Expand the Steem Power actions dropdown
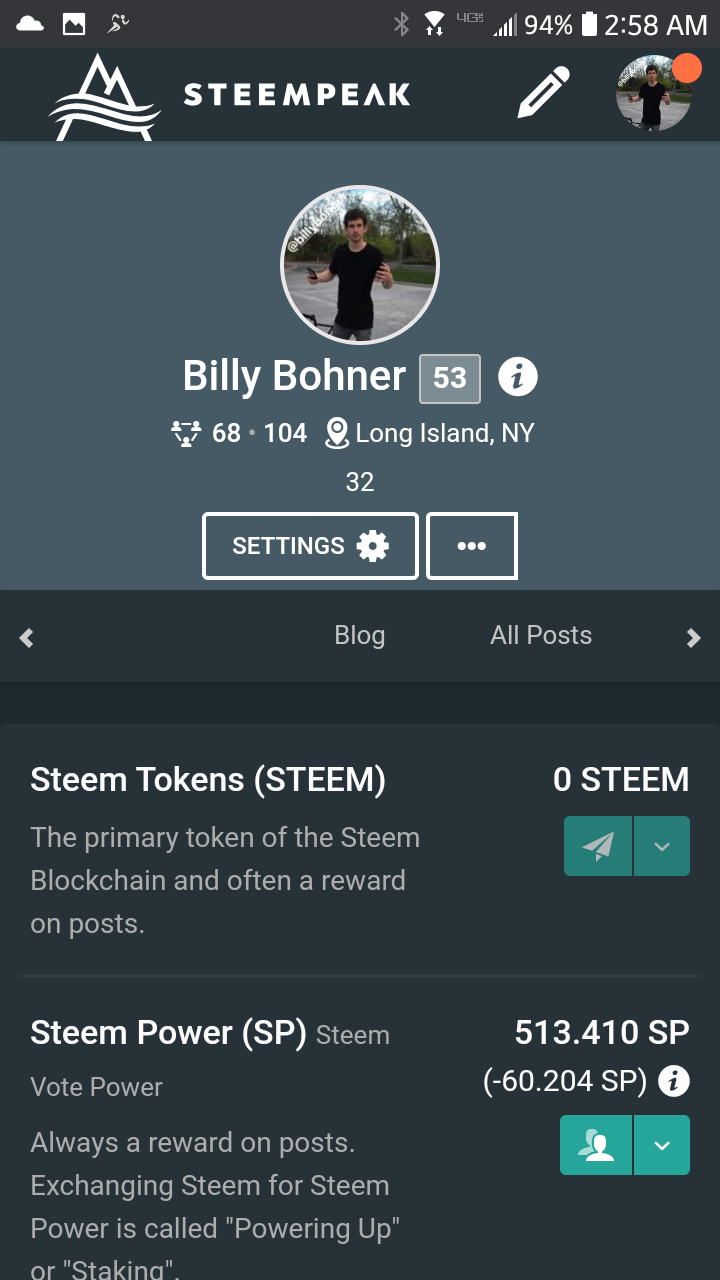The image size is (720, 1280). click(x=661, y=1145)
